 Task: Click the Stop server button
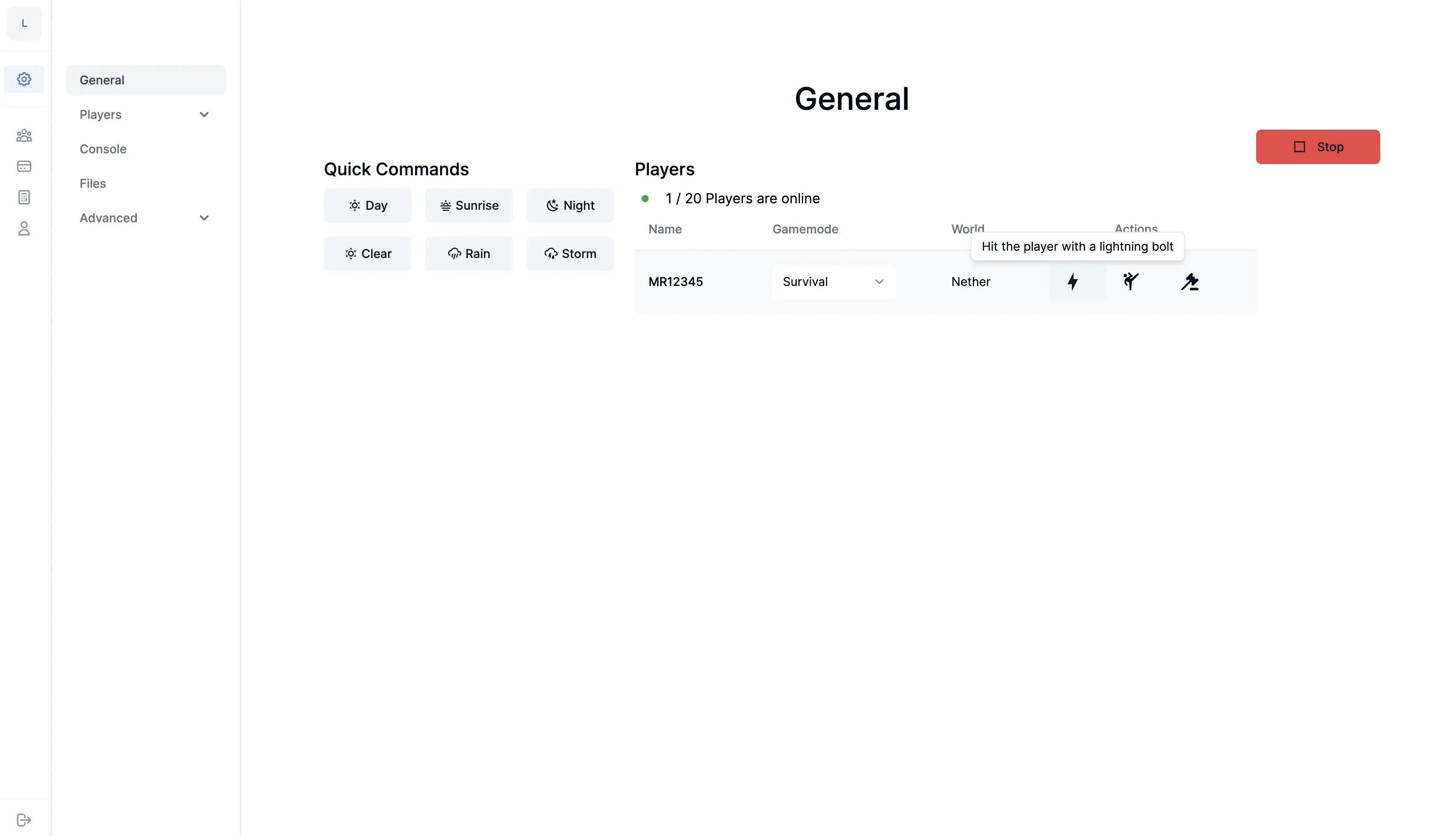1318,146
